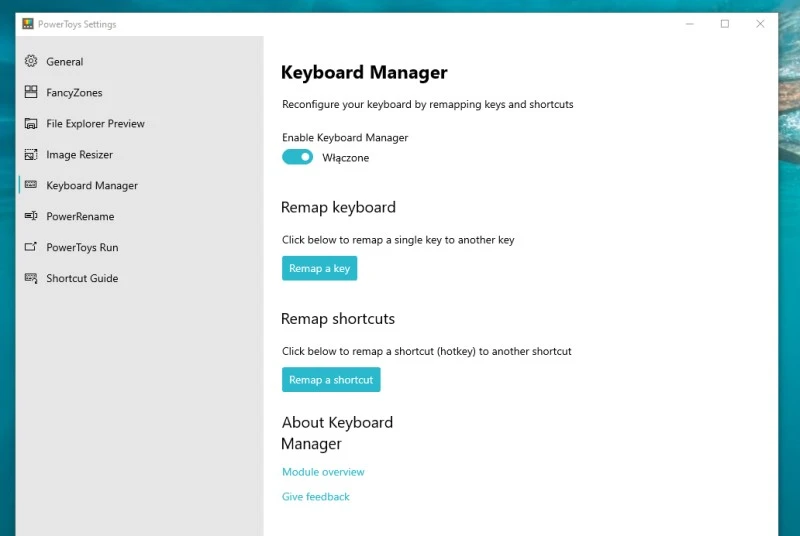Close the PowerToys Settings window

click(760, 24)
